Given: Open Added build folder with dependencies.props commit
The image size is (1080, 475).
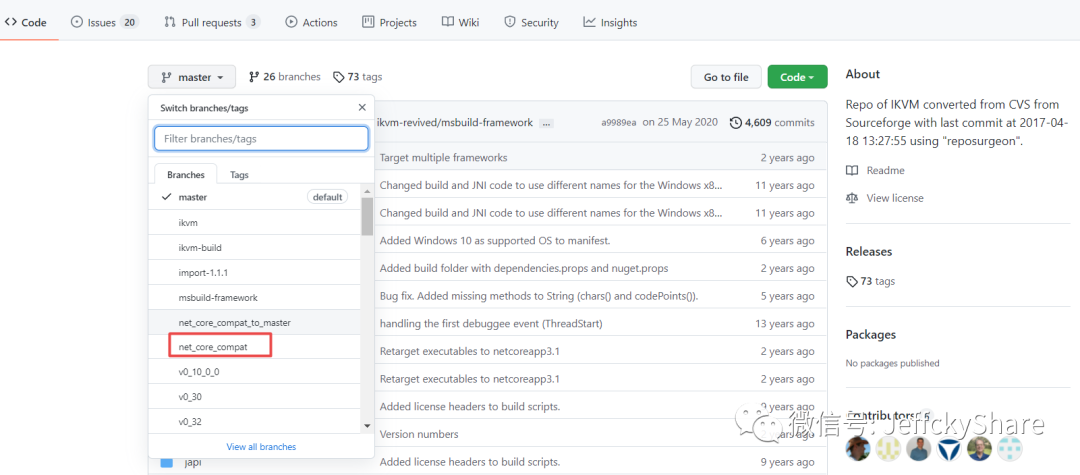Looking at the screenshot, I should (x=523, y=268).
